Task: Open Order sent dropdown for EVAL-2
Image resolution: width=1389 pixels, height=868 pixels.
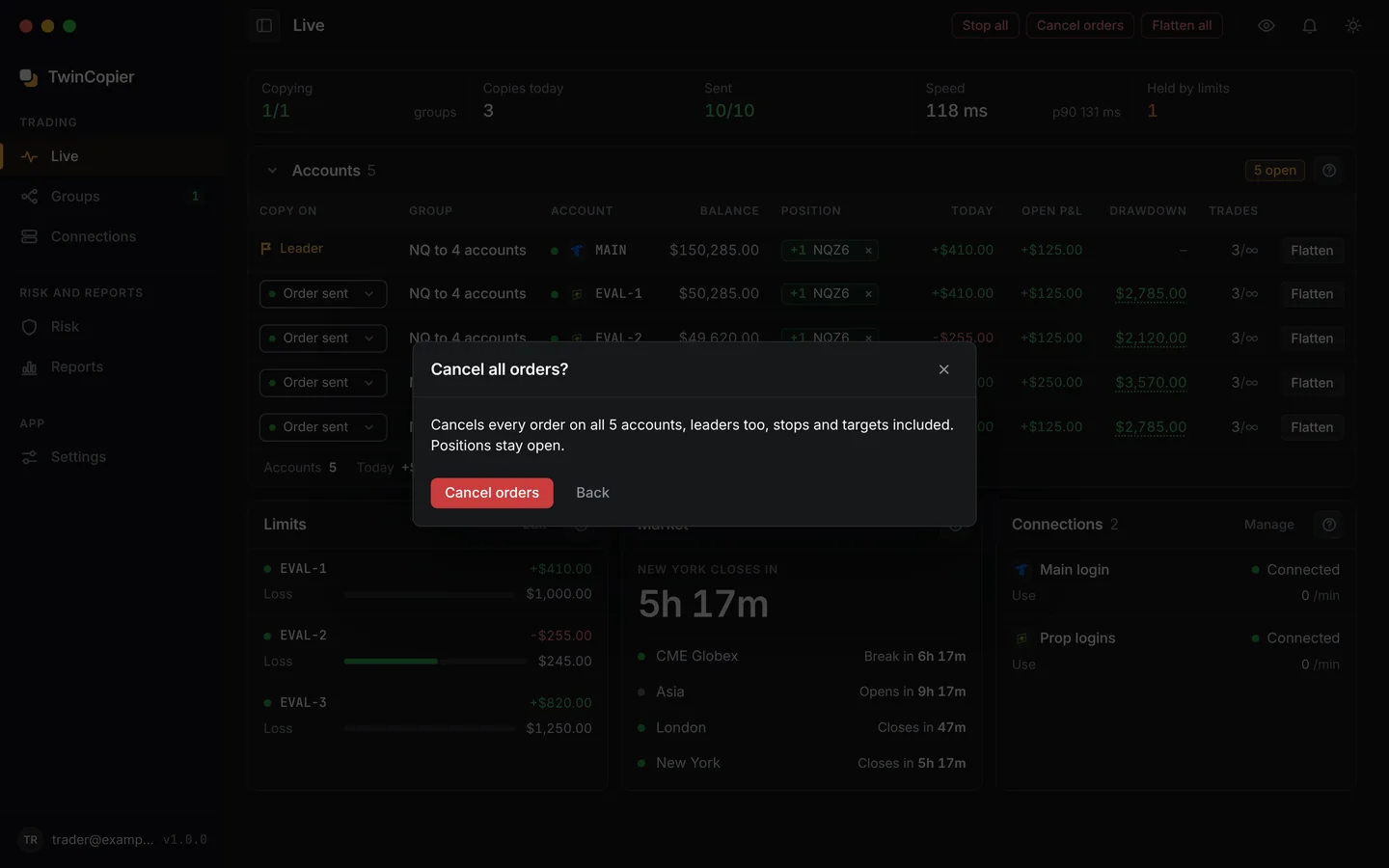Action: click(323, 339)
